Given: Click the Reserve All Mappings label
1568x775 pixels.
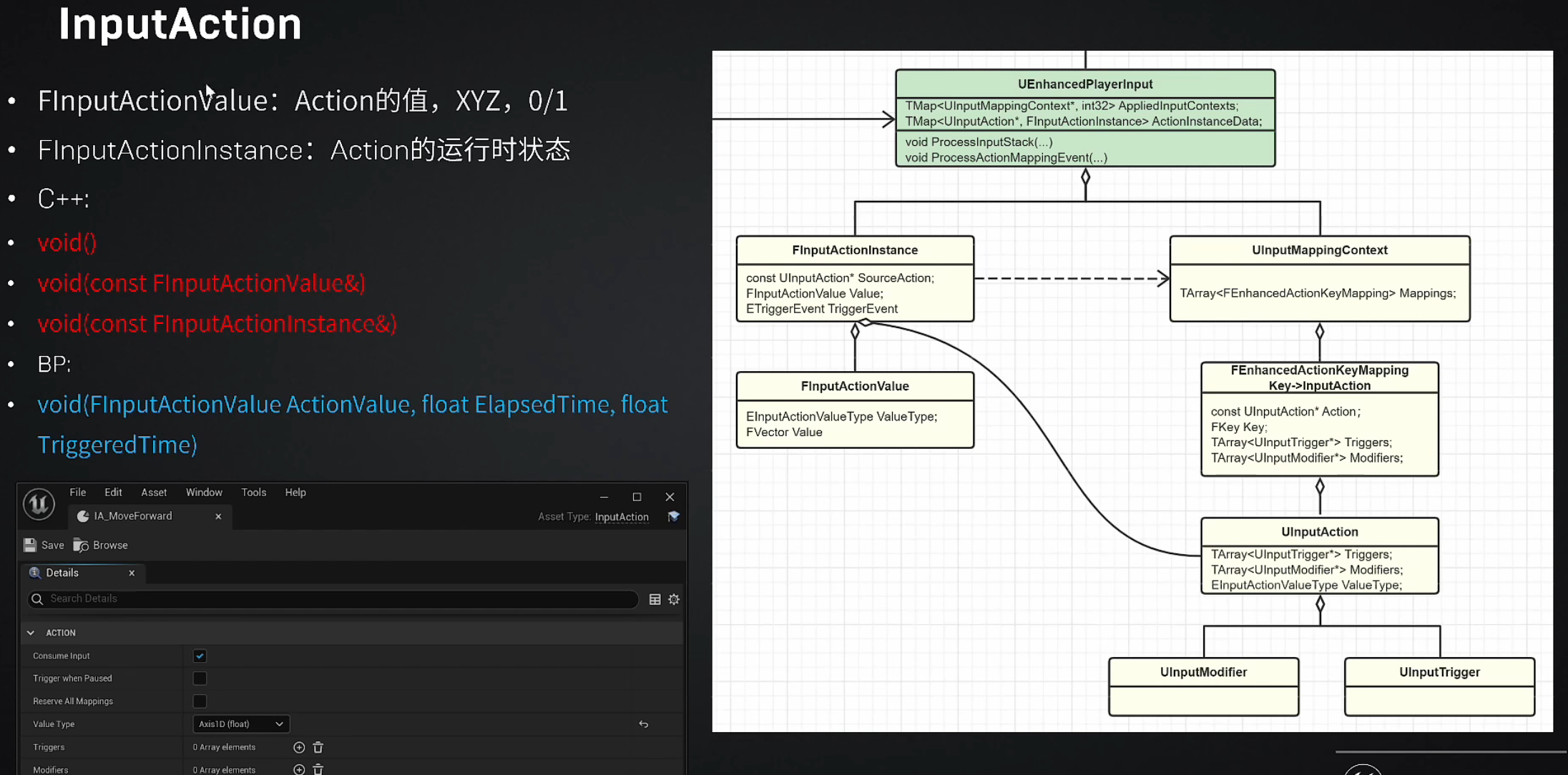Looking at the screenshot, I should [x=73, y=701].
